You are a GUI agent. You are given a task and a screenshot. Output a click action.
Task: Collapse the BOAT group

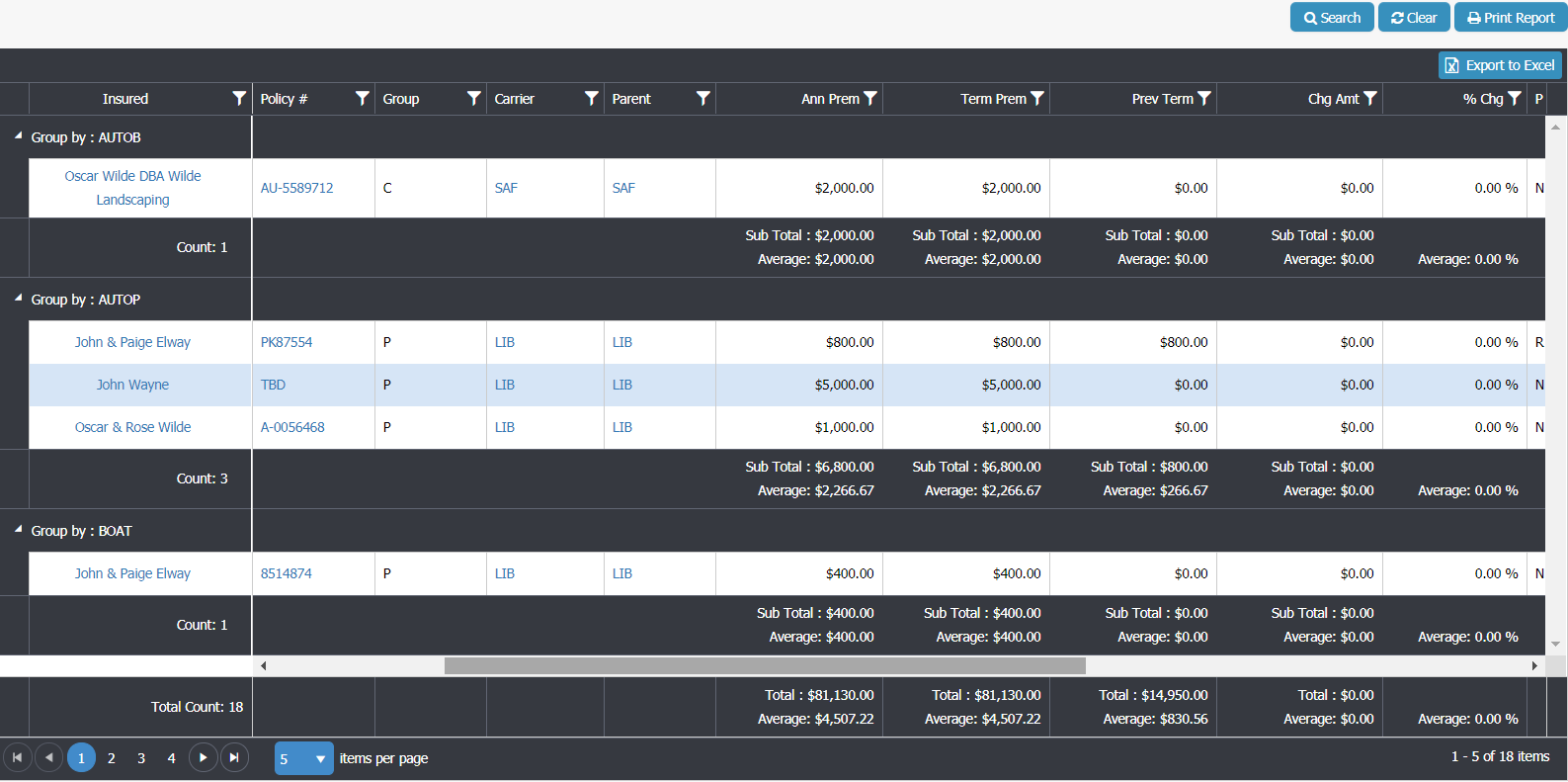pyautogui.click(x=18, y=529)
